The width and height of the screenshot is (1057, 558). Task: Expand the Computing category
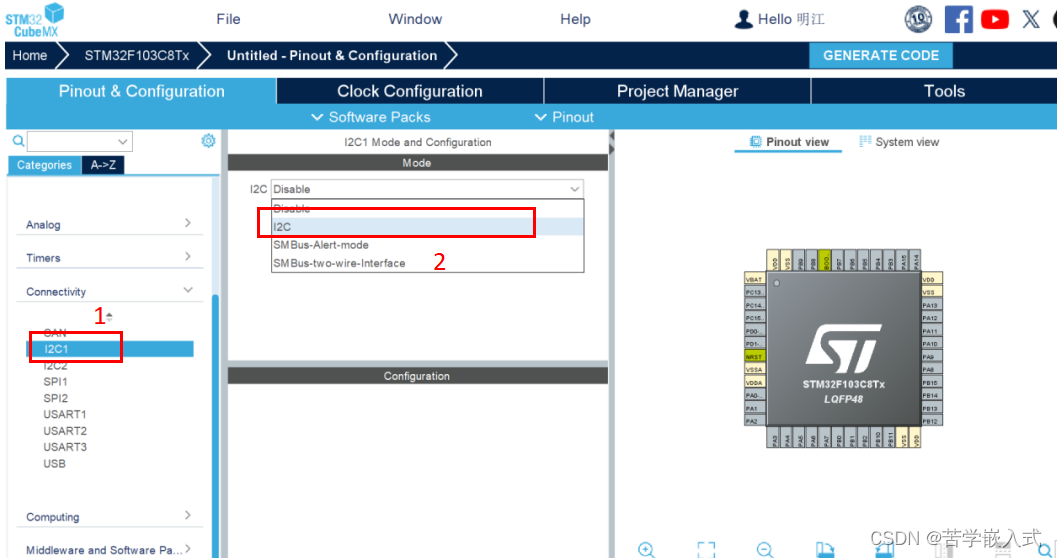tap(109, 516)
